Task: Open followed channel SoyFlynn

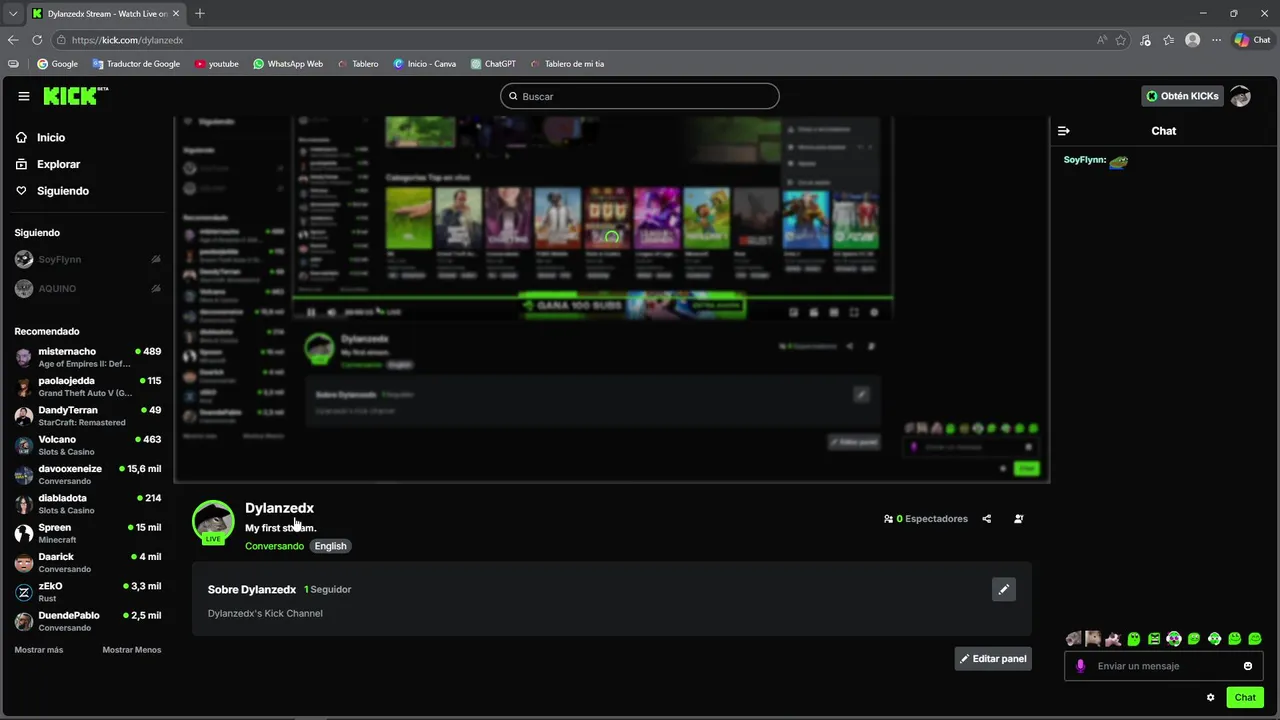Action: tap(88, 259)
